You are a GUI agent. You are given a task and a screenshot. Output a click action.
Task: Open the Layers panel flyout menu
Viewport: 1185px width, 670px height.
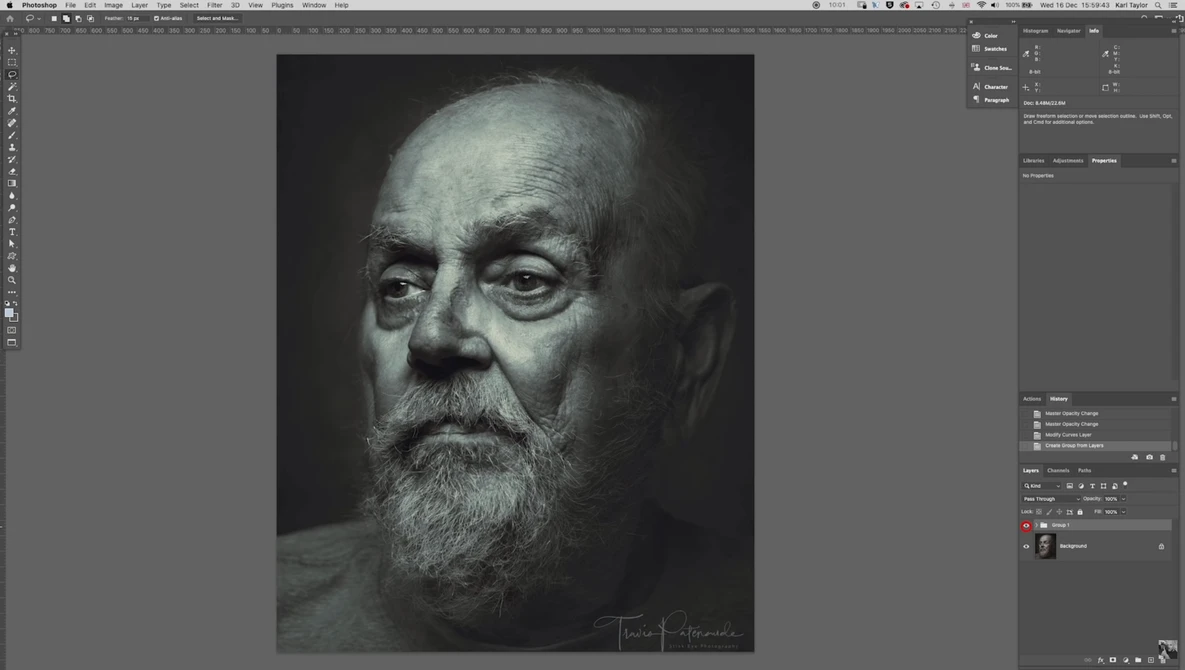point(1174,471)
